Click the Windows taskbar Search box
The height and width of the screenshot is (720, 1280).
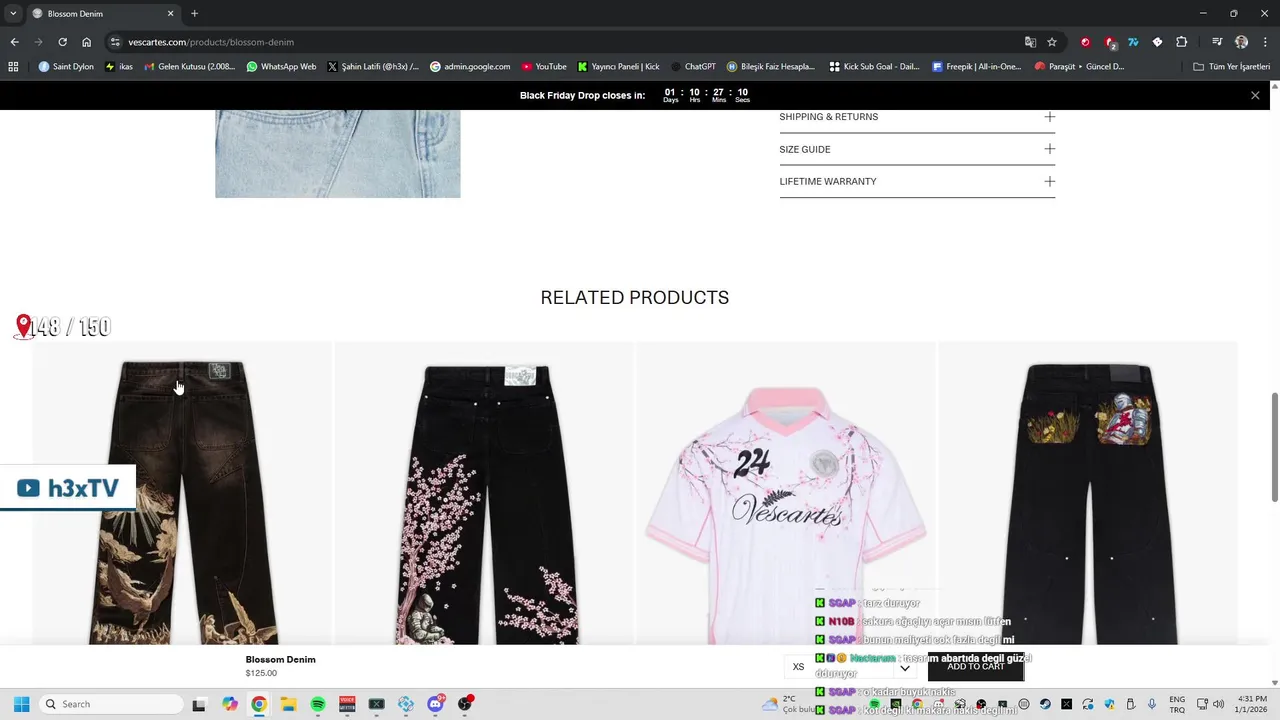[110, 704]
